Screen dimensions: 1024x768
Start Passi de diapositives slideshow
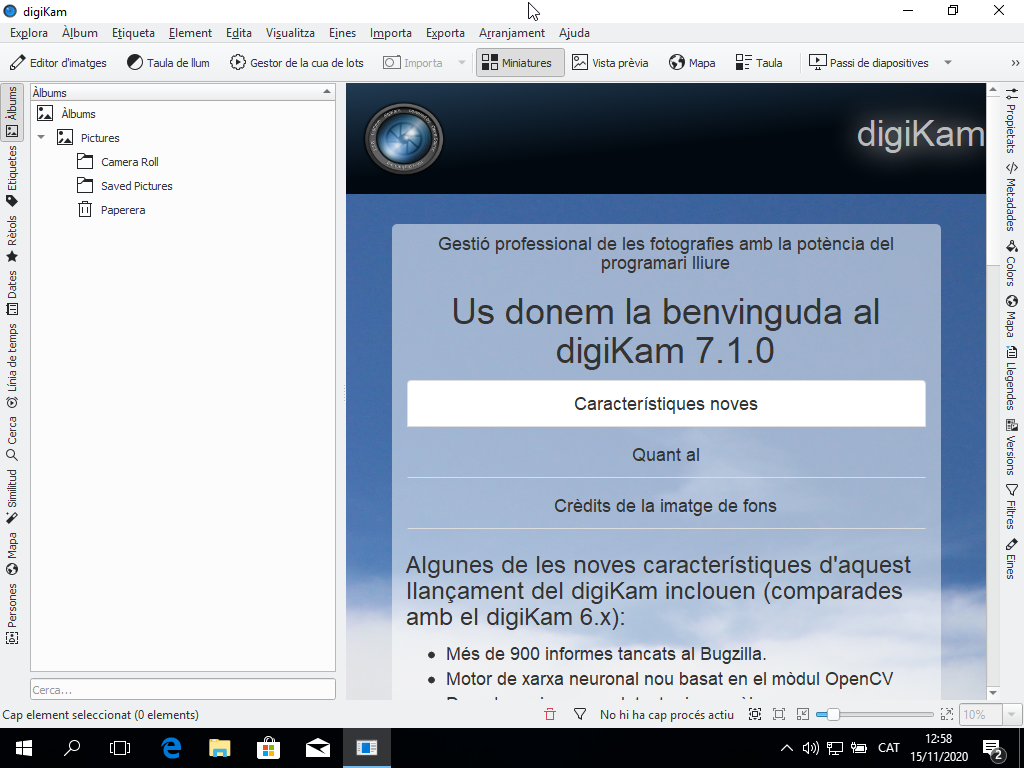(869, 63)
